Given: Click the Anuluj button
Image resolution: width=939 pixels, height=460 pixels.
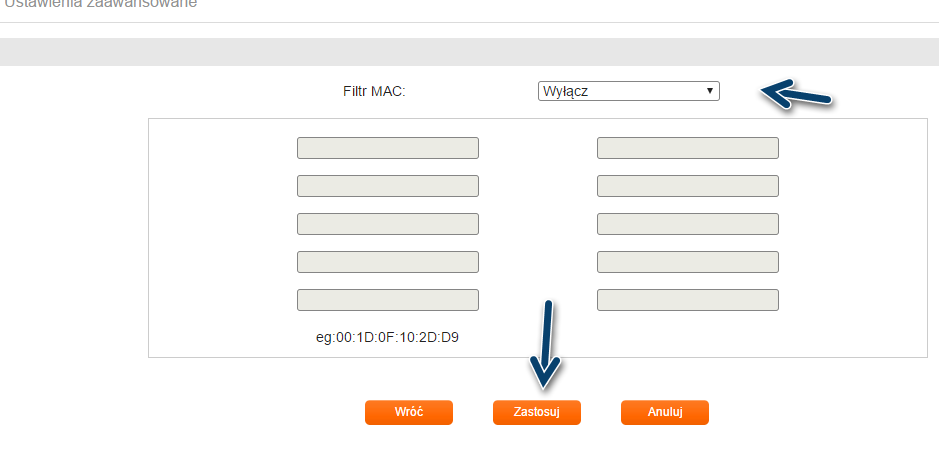Looking at the screenshot, I should (664, 412).
